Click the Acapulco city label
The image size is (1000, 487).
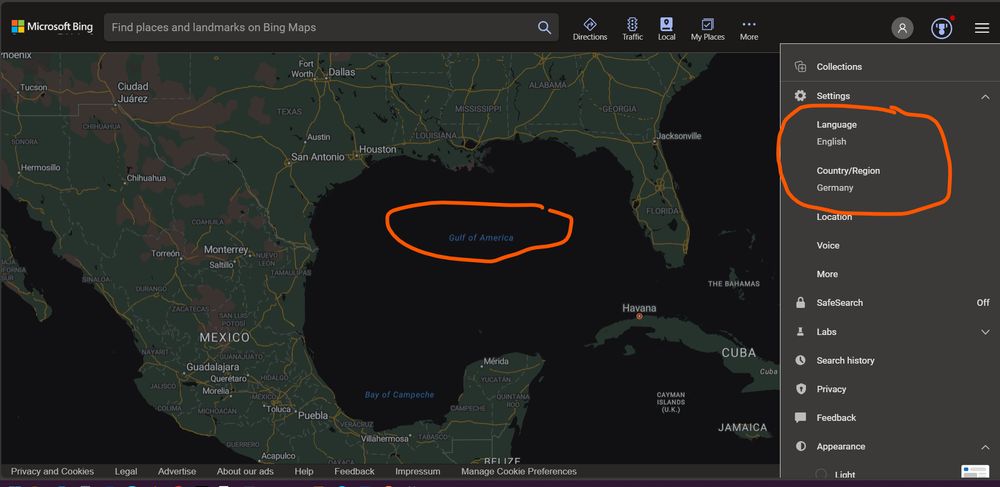(x=278, y=456)
